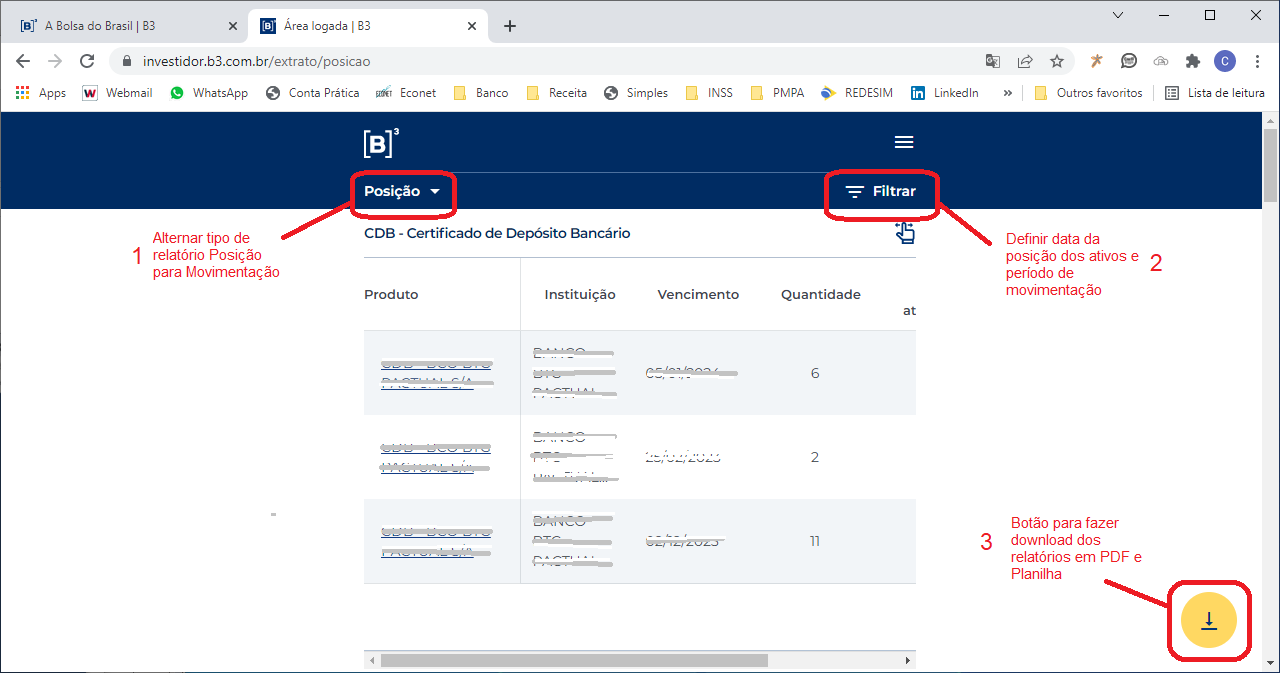This screenshot has height=688, width=1280.
Task: Open the PMPA bookmarks folder
Action: tap(777, 93)
